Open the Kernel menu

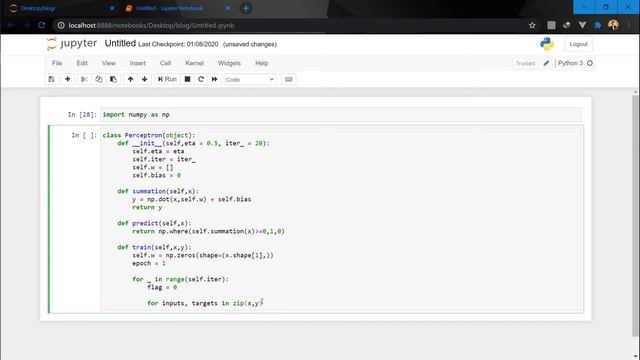(x=194, y=63)
